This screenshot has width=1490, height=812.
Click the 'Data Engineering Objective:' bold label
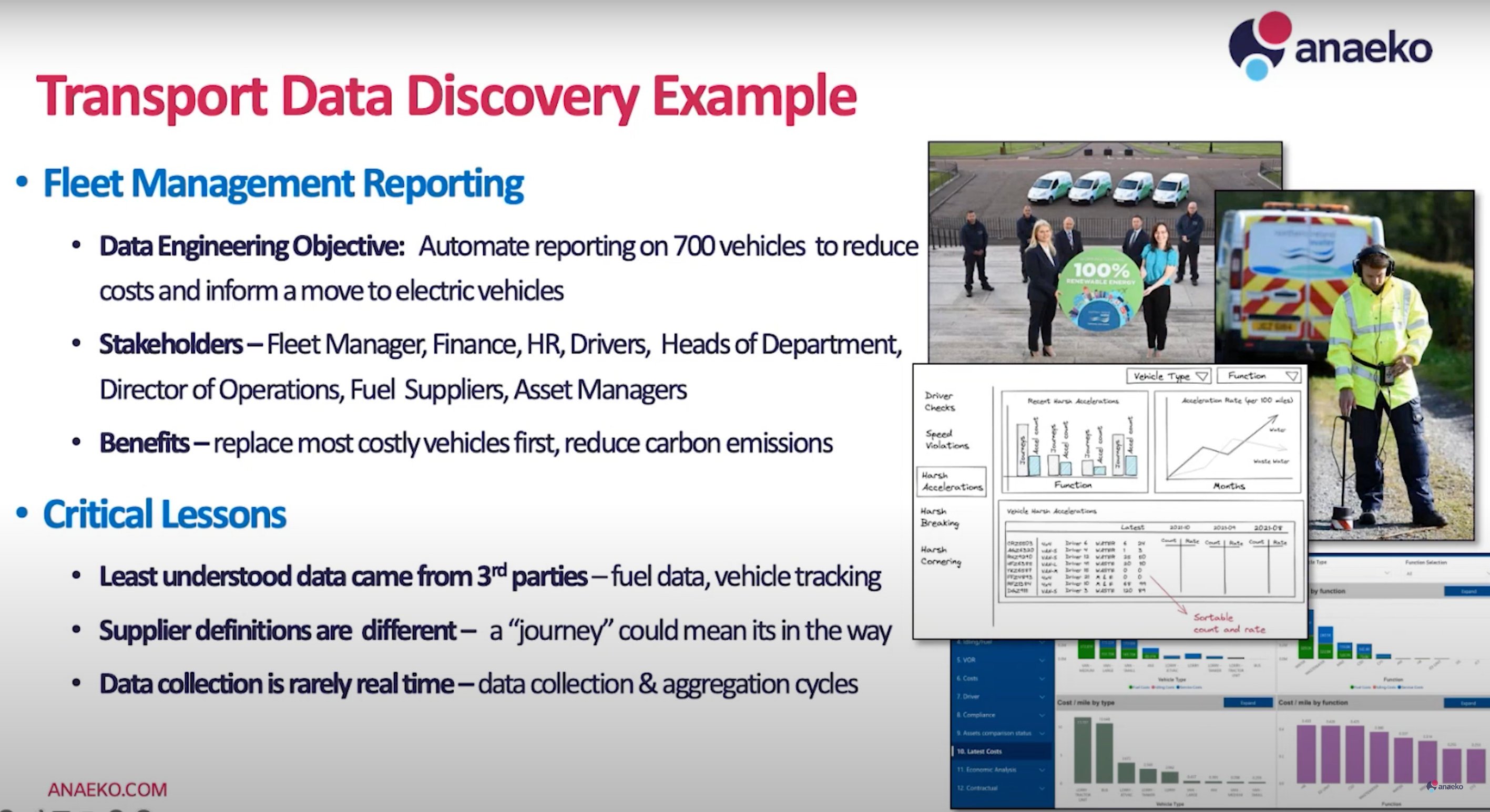point(252,247)
